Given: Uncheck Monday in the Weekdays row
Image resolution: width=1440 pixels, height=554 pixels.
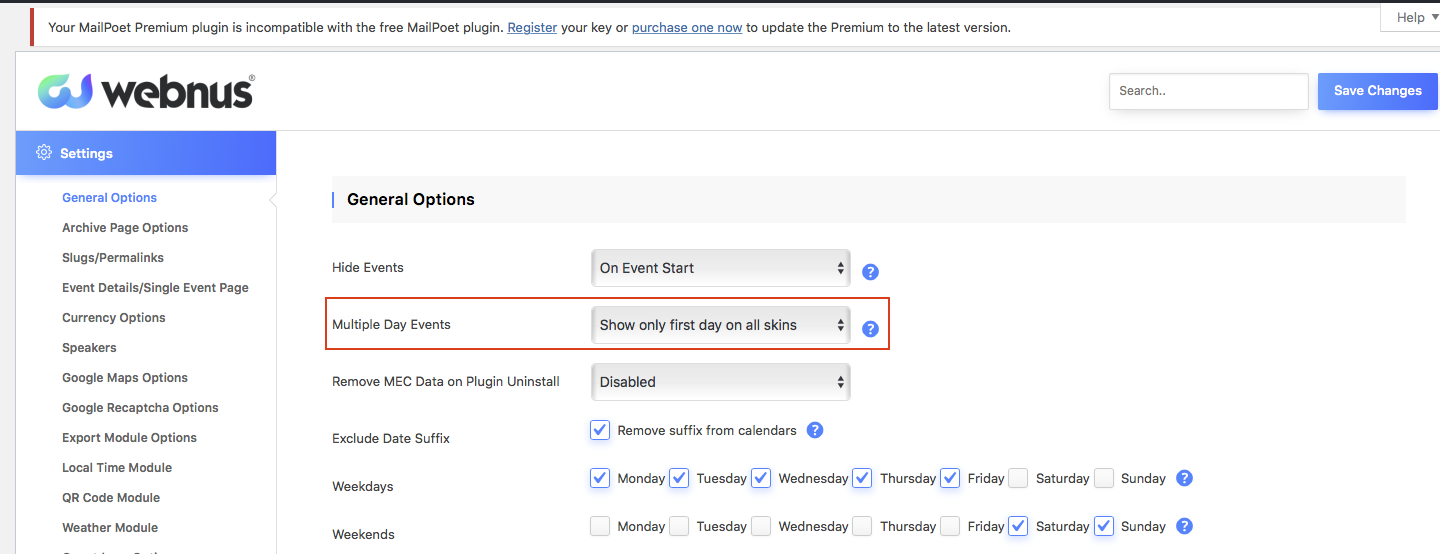Looking at the screenshot, I should (x=600, y=478).
